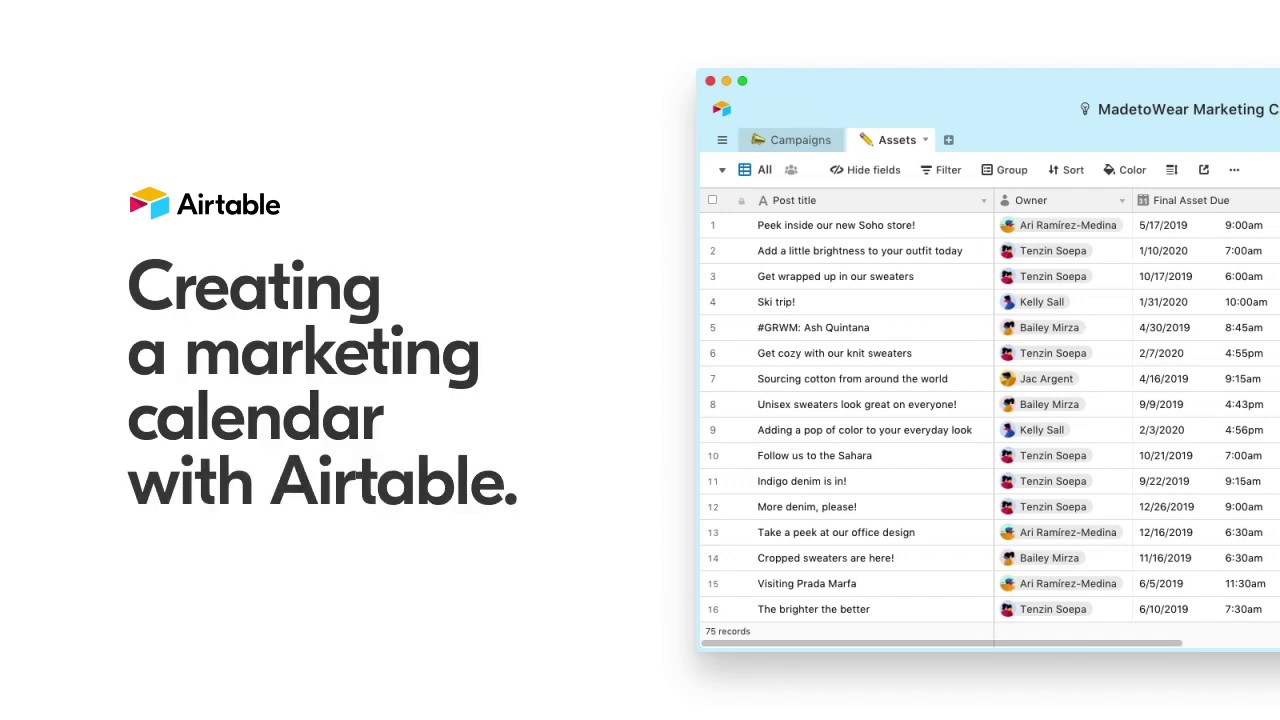The width and height of the screenshot is (1280, 720).
Task: Click the Airtable home logo in the app window
Action: (722, 109)
